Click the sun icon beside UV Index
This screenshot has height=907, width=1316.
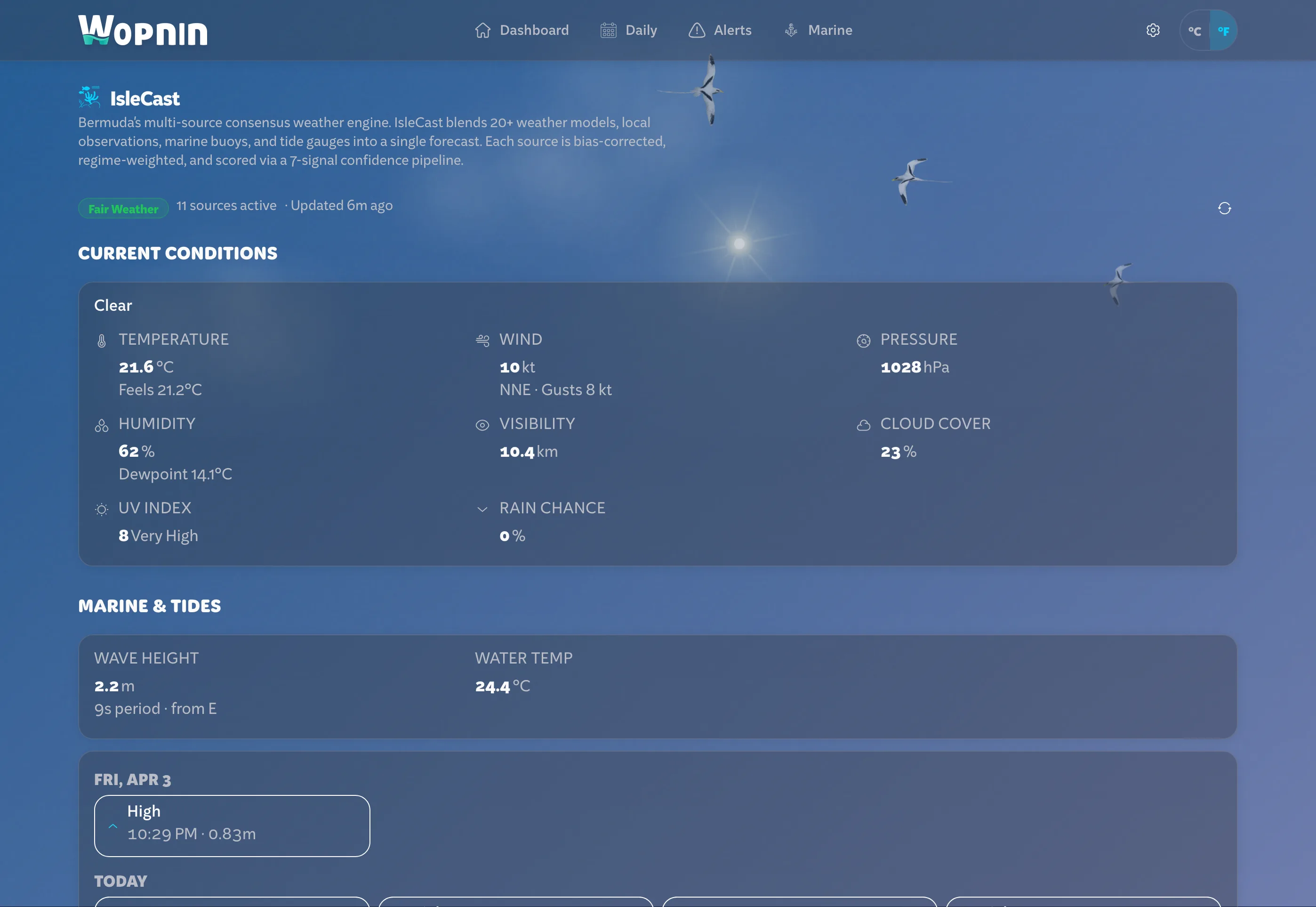(x=102, y=509)
